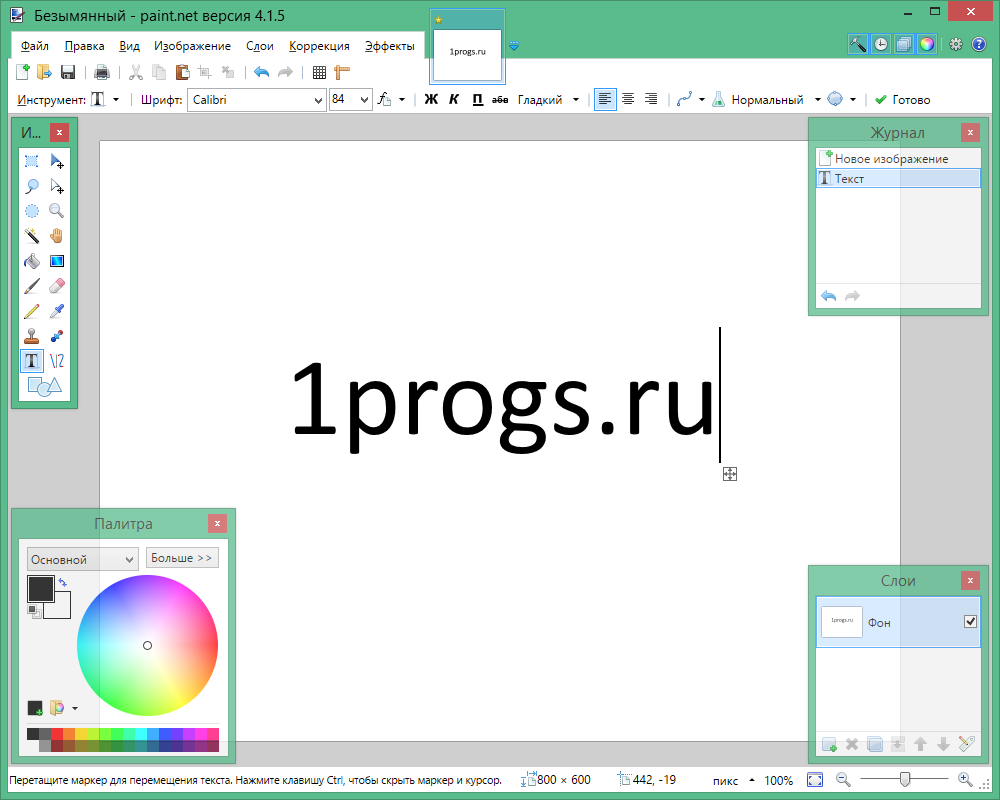Open the Коррекция menu
The height and width of the screenshot is (800, 1000).
(x=319, y=45)
